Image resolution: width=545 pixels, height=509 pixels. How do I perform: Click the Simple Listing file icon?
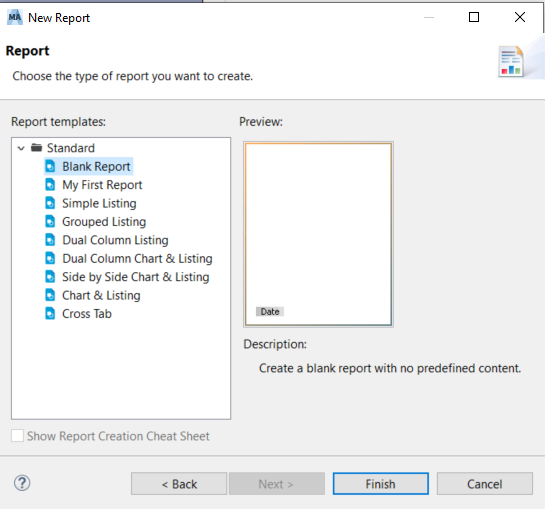click(x=50, y=203)
